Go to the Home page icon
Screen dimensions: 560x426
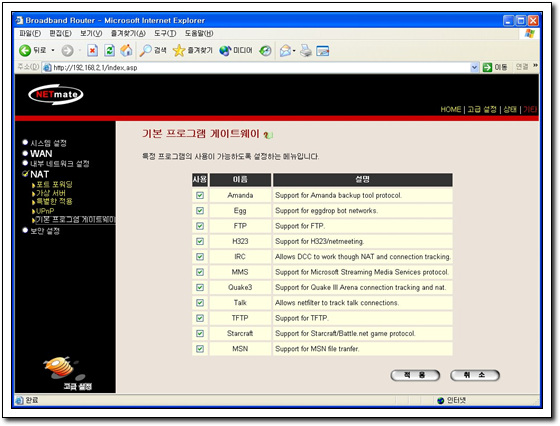tap(126, 50)
